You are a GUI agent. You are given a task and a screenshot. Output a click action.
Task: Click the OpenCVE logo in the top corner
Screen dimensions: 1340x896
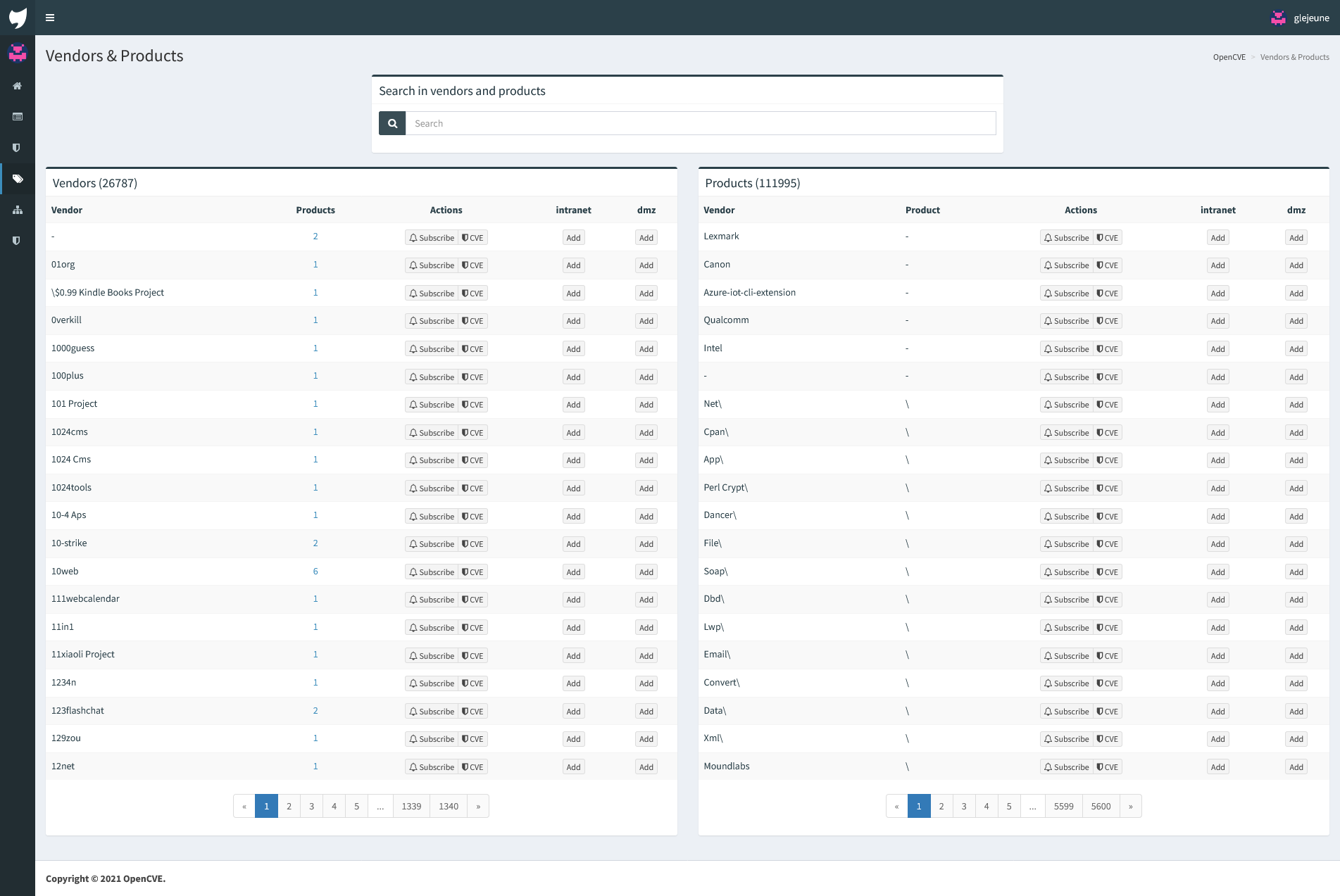(18, 18)
